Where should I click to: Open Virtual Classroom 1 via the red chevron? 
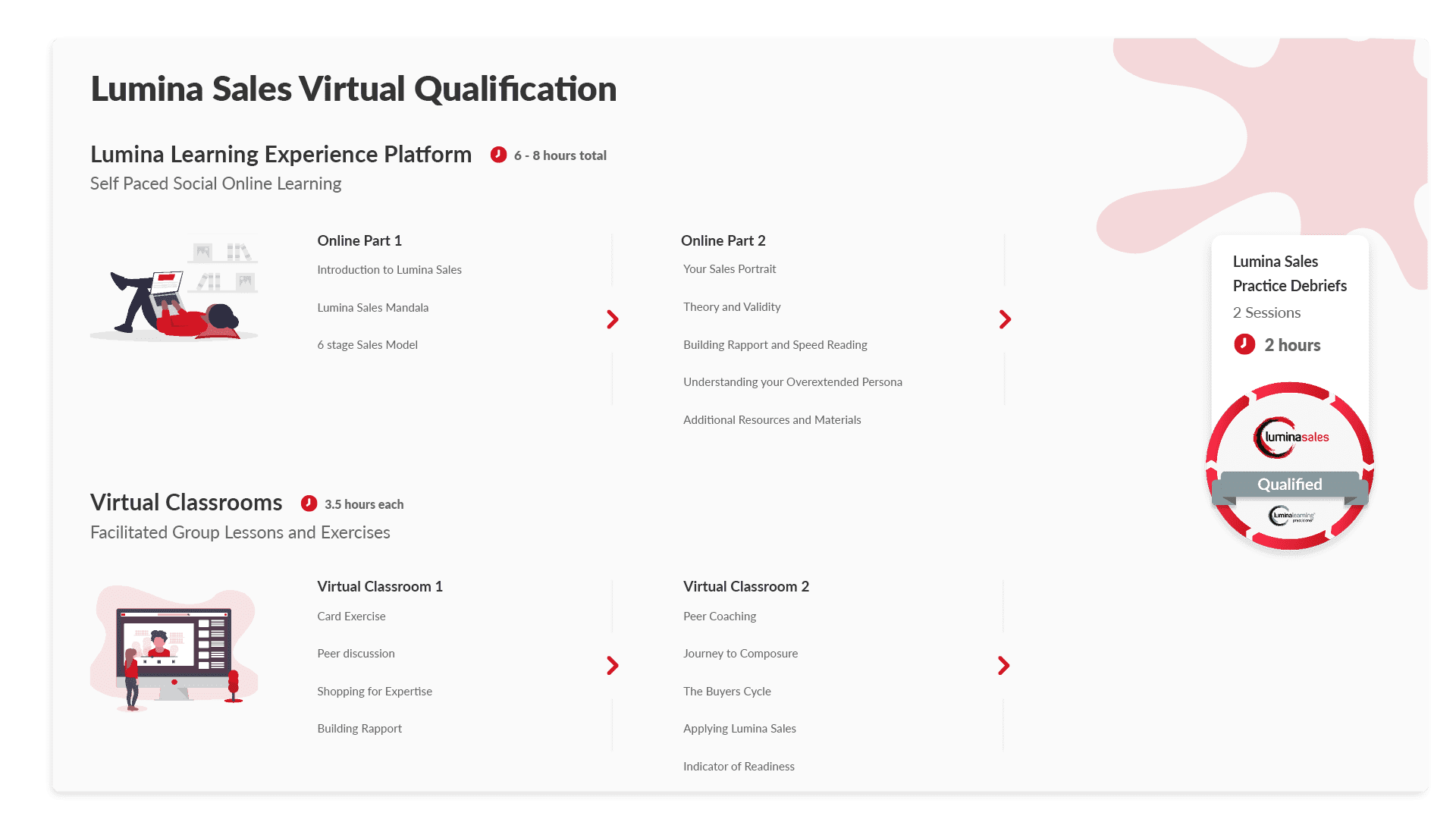tap(612, 666)
